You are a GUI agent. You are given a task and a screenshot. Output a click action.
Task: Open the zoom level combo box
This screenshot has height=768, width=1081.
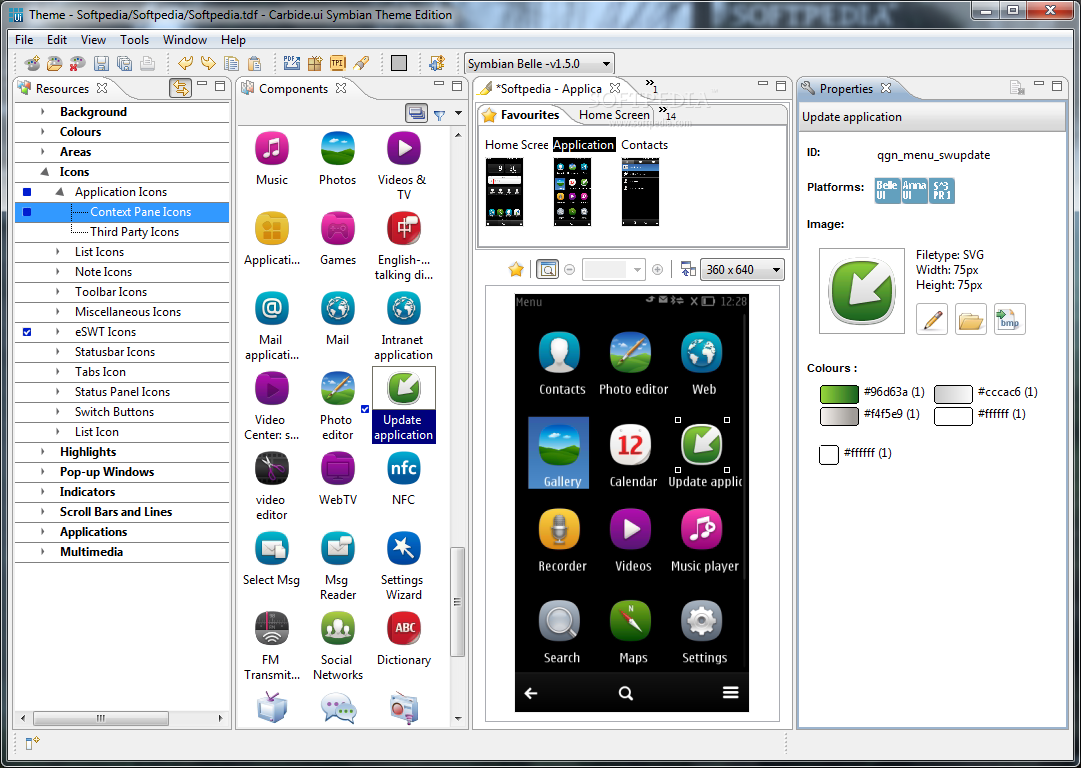point(614,270)
